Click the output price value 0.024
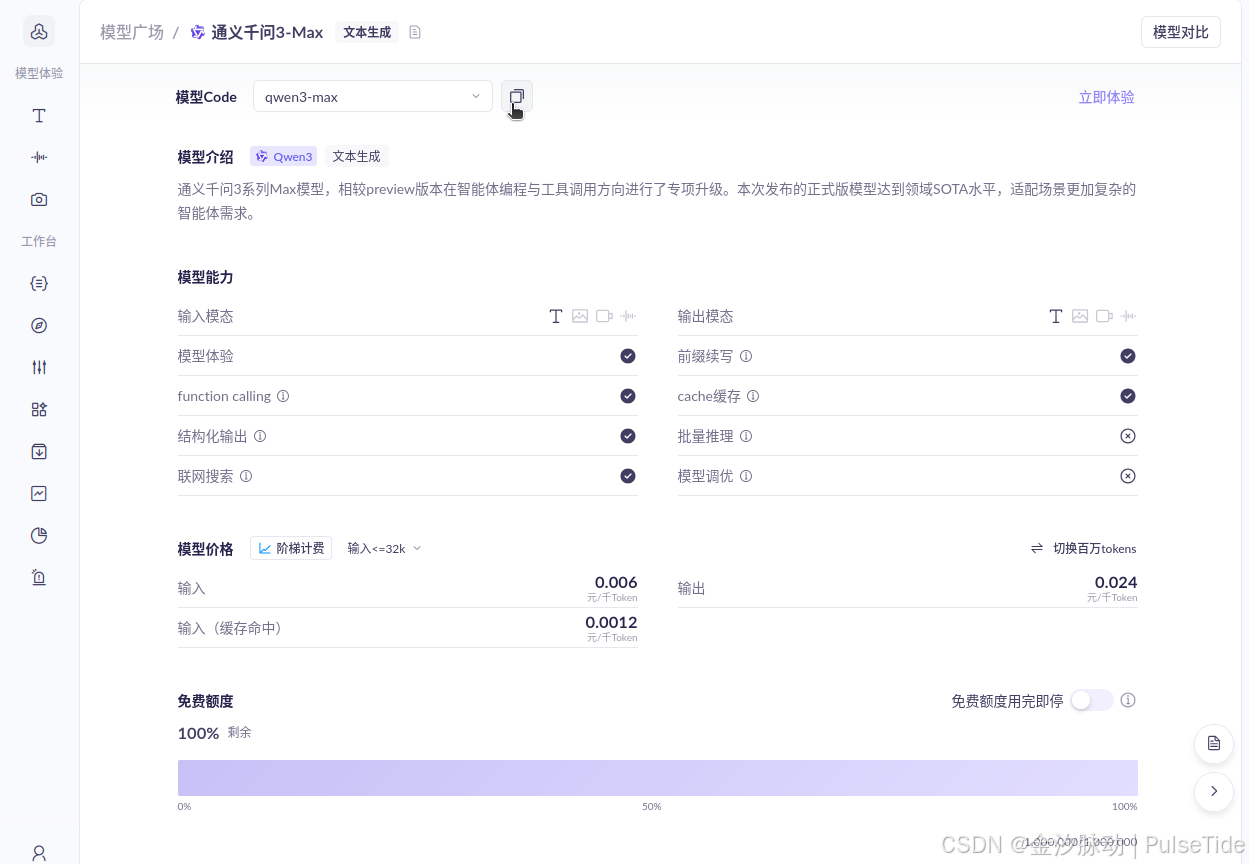This screenshot has width=1249, height=864. 1116,582
